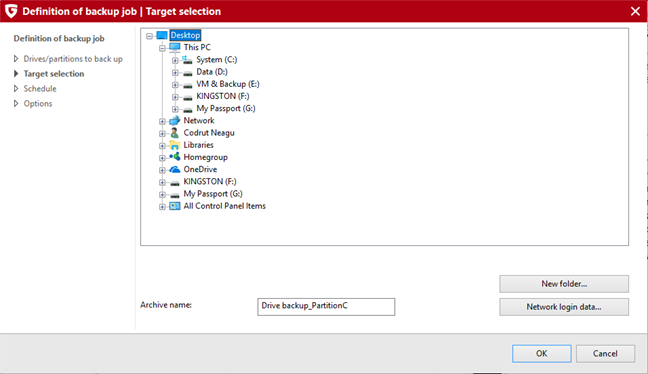The width and height of the screenshot is (648, 374).
Task: Click KINGSTON (F:) drive icon under This PC
Action: pos(188,98)
